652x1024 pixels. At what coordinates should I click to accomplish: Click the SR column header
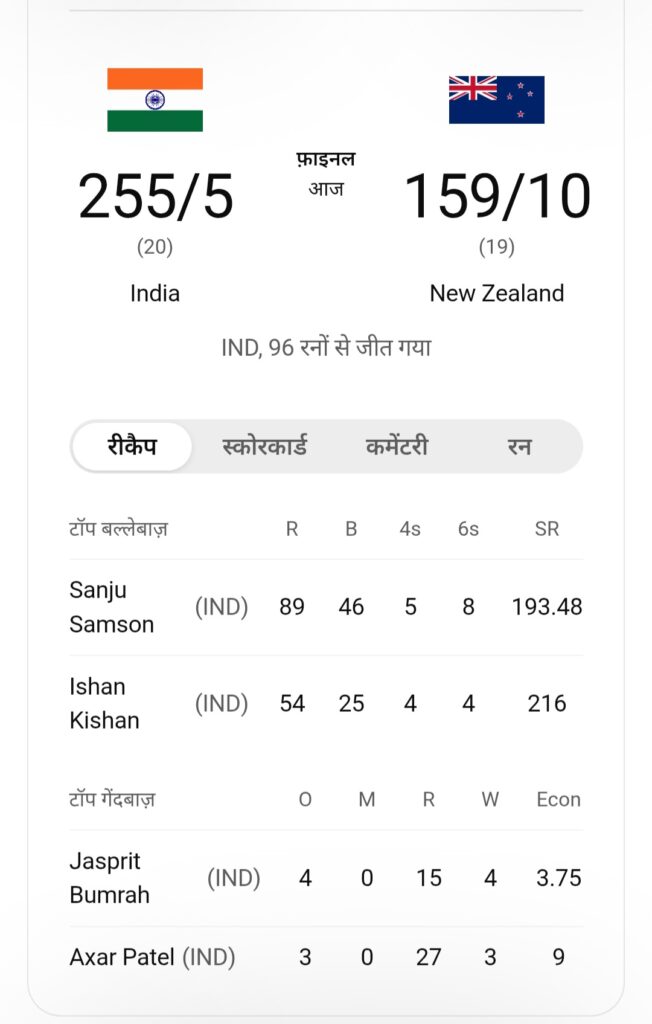pyautogui.click(x=547, y=529)
